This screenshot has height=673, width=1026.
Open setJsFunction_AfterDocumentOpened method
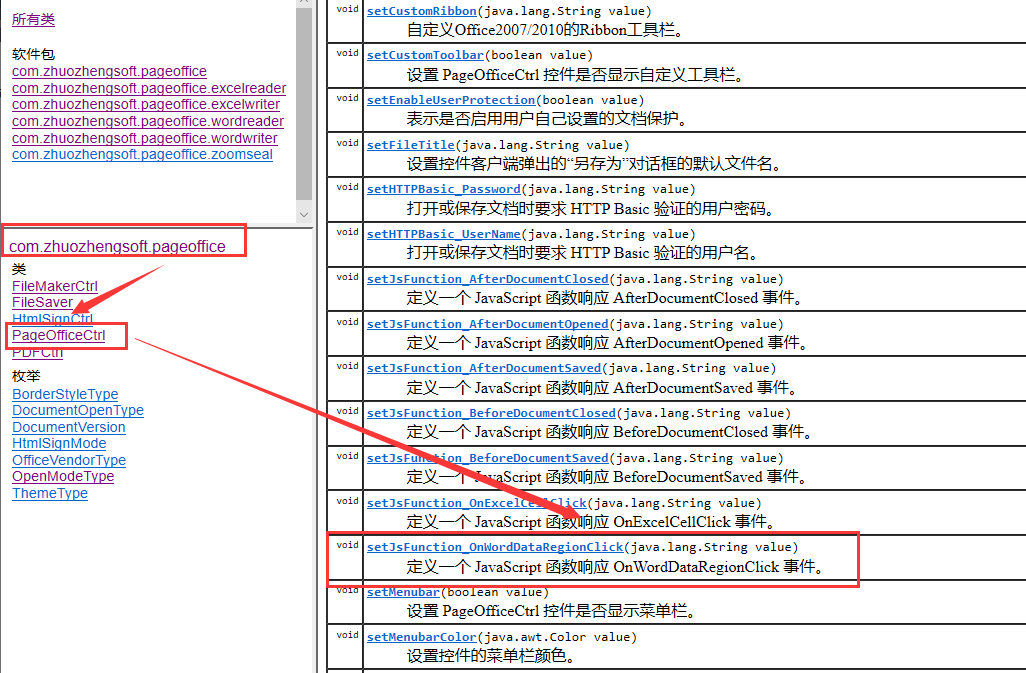coord(487,324)
